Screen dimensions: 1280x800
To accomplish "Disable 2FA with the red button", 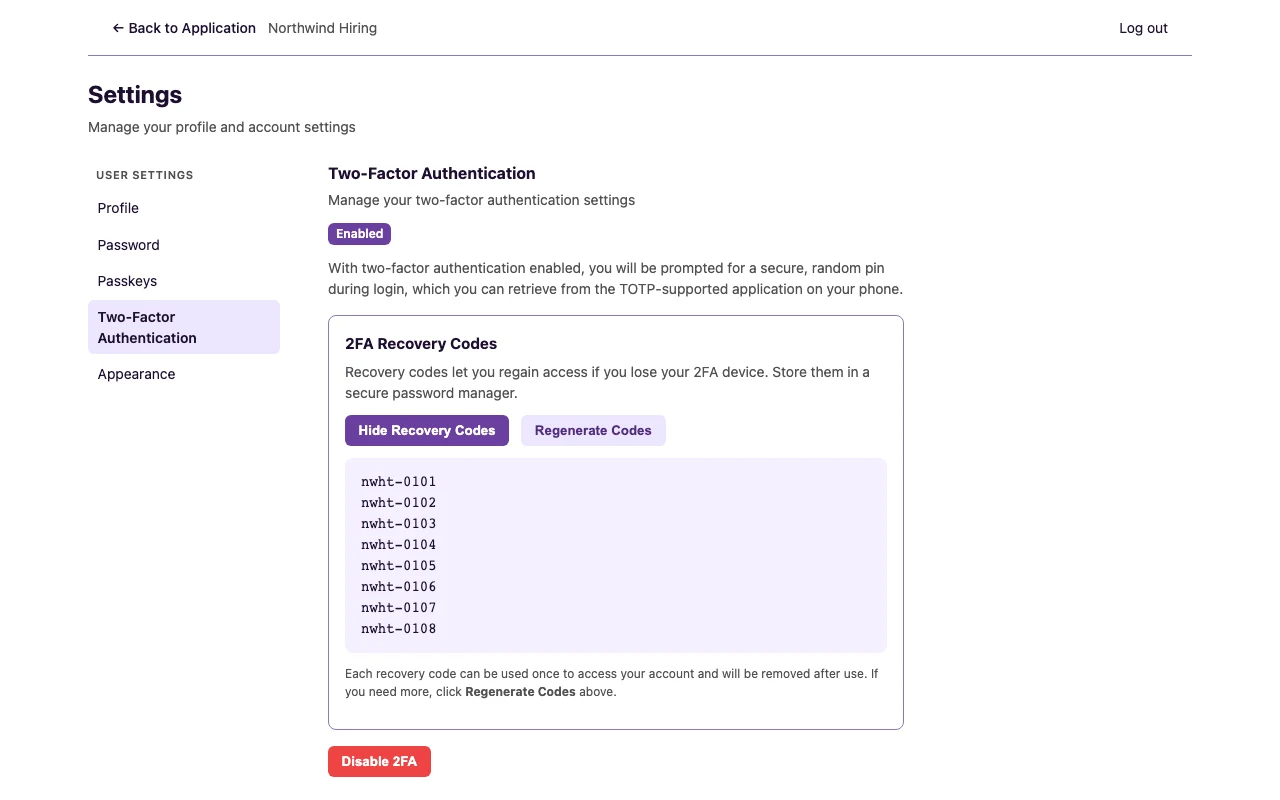I will (x=379, y=761).
